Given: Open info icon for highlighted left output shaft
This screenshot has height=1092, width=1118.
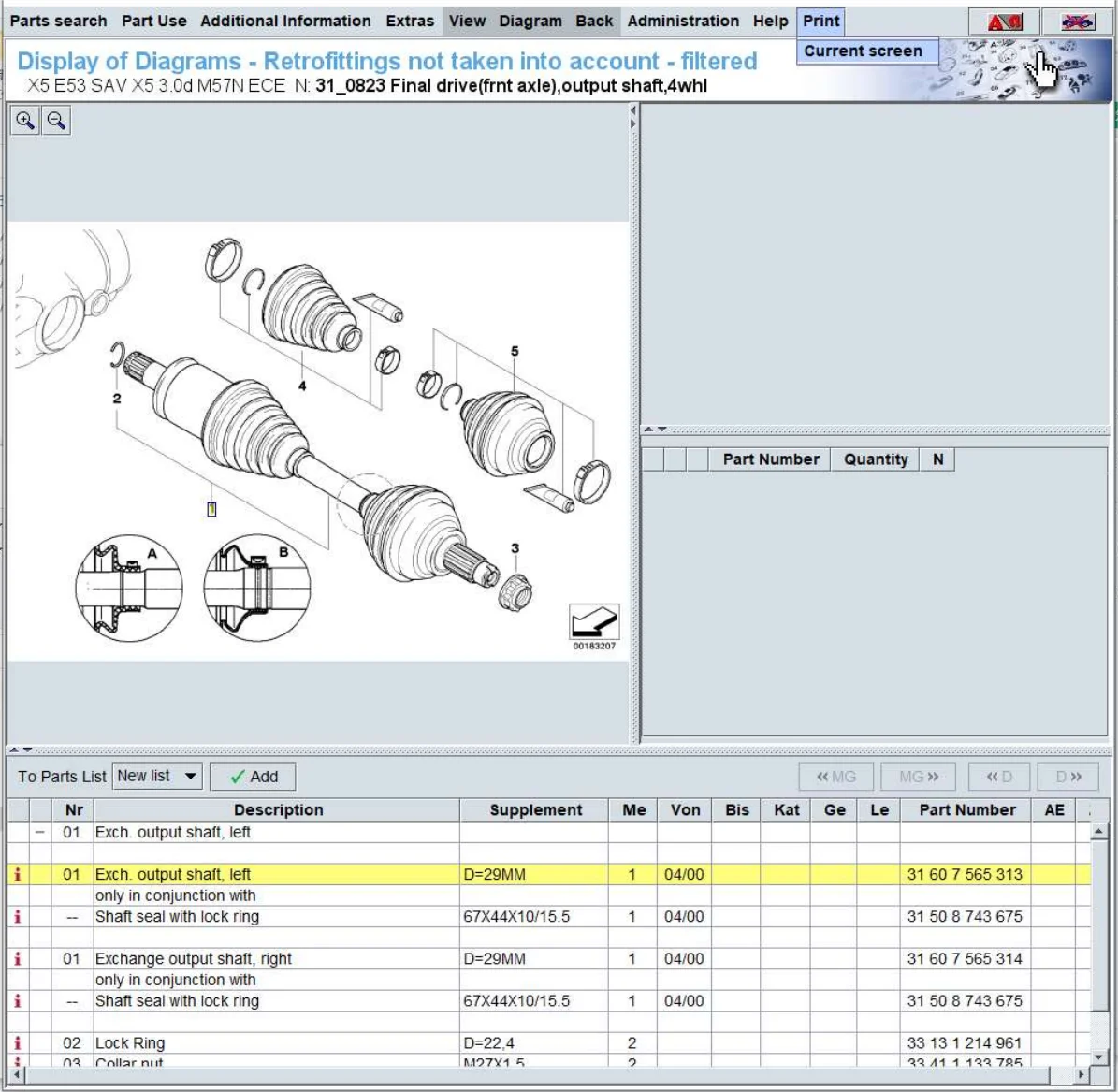Looking at the screenshot, I should [x=17, y=875].
